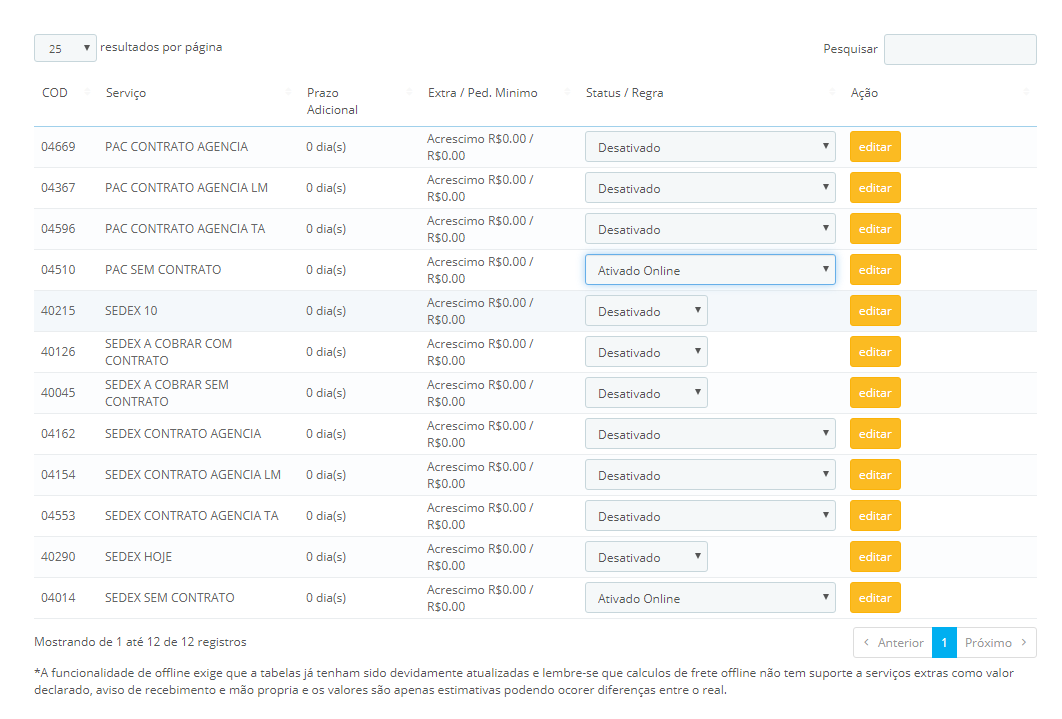The width and height of the screenshot is (1062, 719).
Task: Click the code 04014 cell
Action: pos(58,598)
